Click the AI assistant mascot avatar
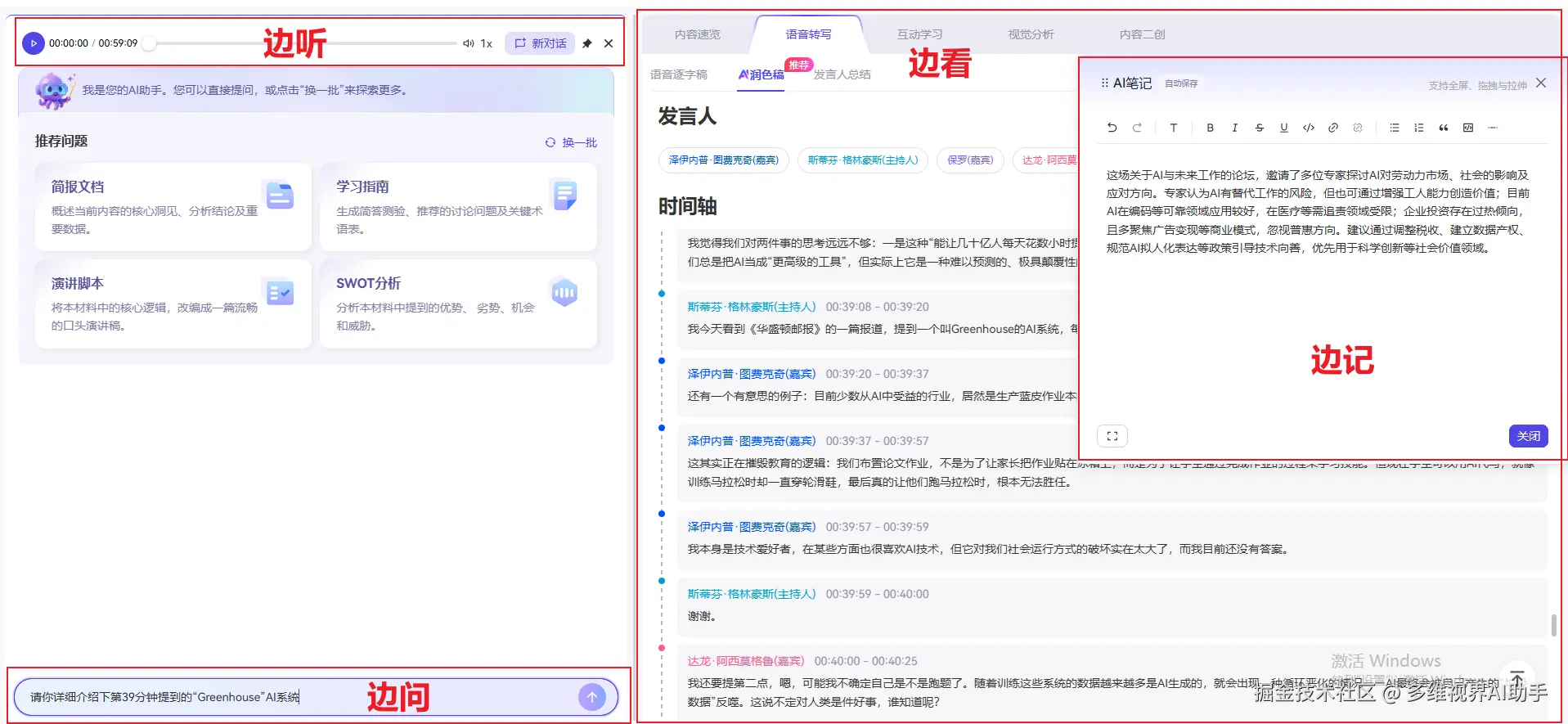This screenshot has width=1568, height=724. click(x=55, y=90)
